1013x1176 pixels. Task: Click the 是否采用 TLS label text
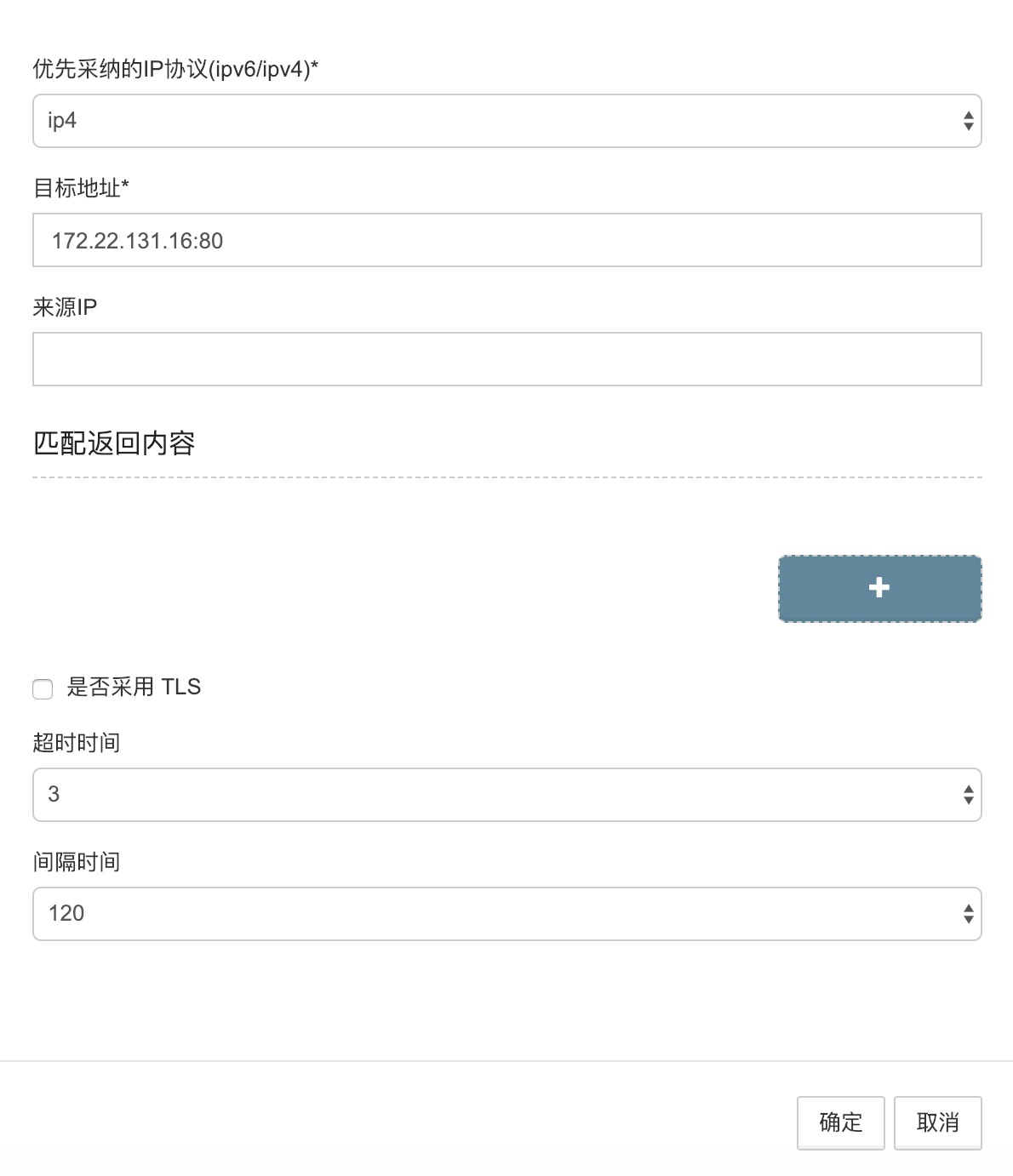pyautogui.click(x=134, y=687)
